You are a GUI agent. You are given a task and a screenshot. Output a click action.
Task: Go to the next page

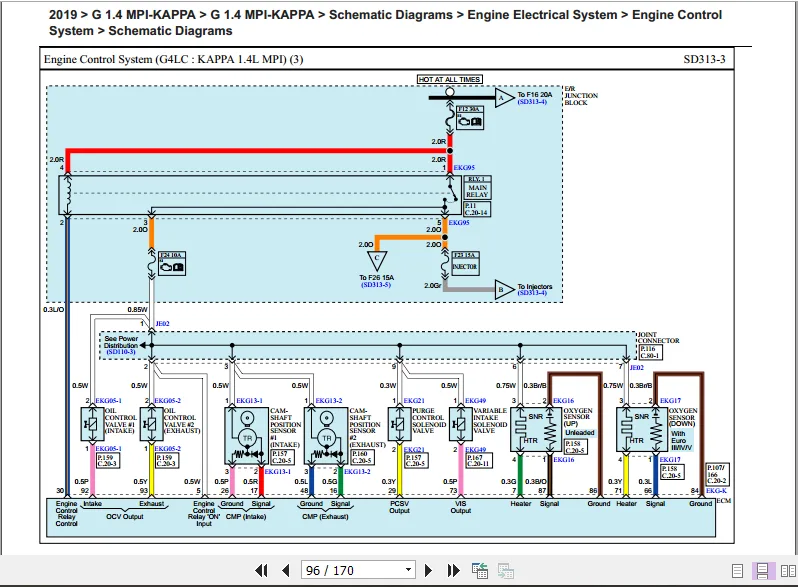(428, 571)
